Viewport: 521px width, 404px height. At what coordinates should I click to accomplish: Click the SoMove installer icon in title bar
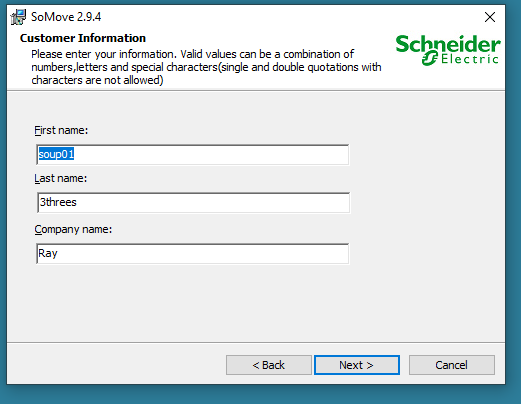click(18, 17)
